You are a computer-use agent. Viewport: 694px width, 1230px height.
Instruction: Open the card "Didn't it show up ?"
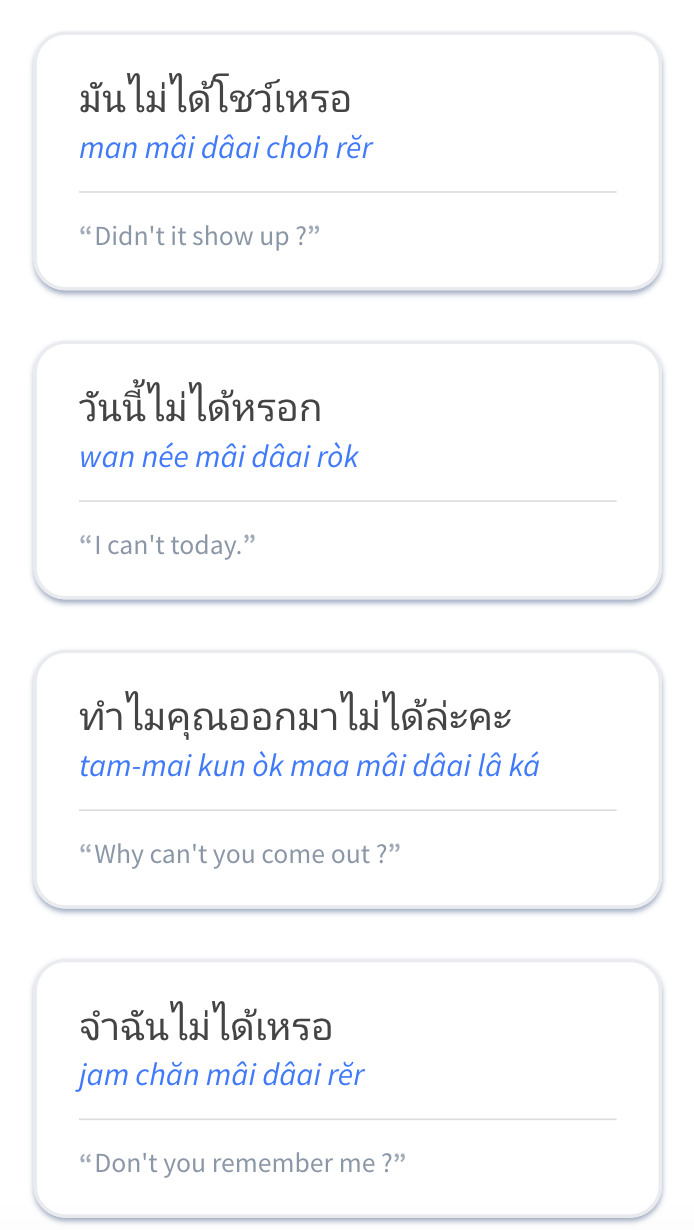tap(348, 162)
